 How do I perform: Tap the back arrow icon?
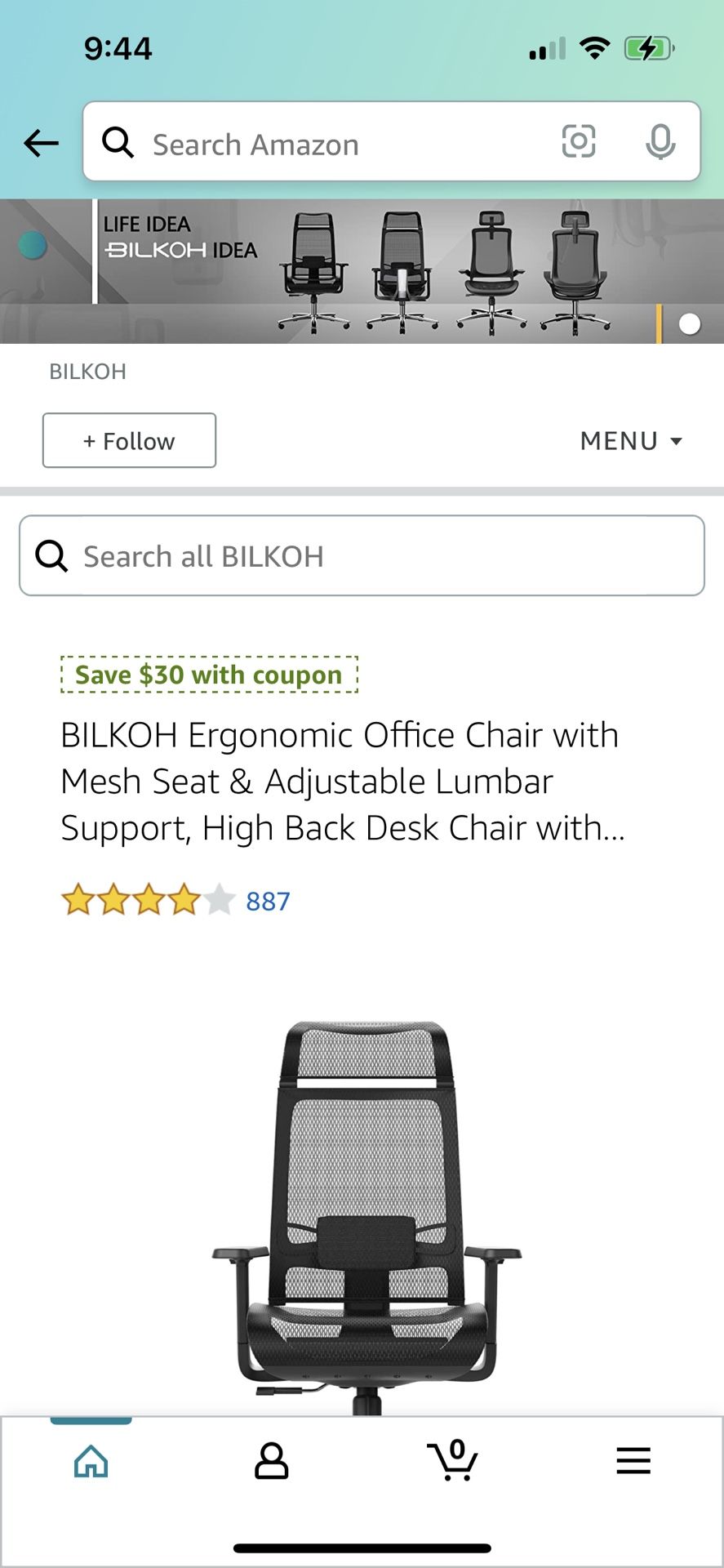click(41, 143)
